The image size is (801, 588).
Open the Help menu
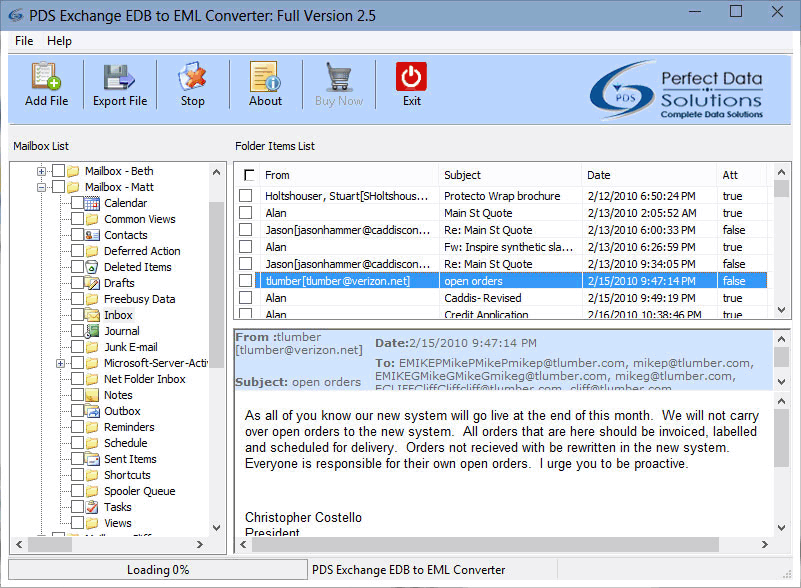[59, 41]
